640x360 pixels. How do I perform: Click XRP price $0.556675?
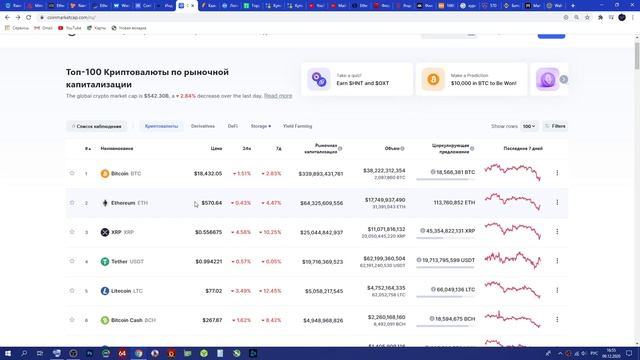coord(209,232)
